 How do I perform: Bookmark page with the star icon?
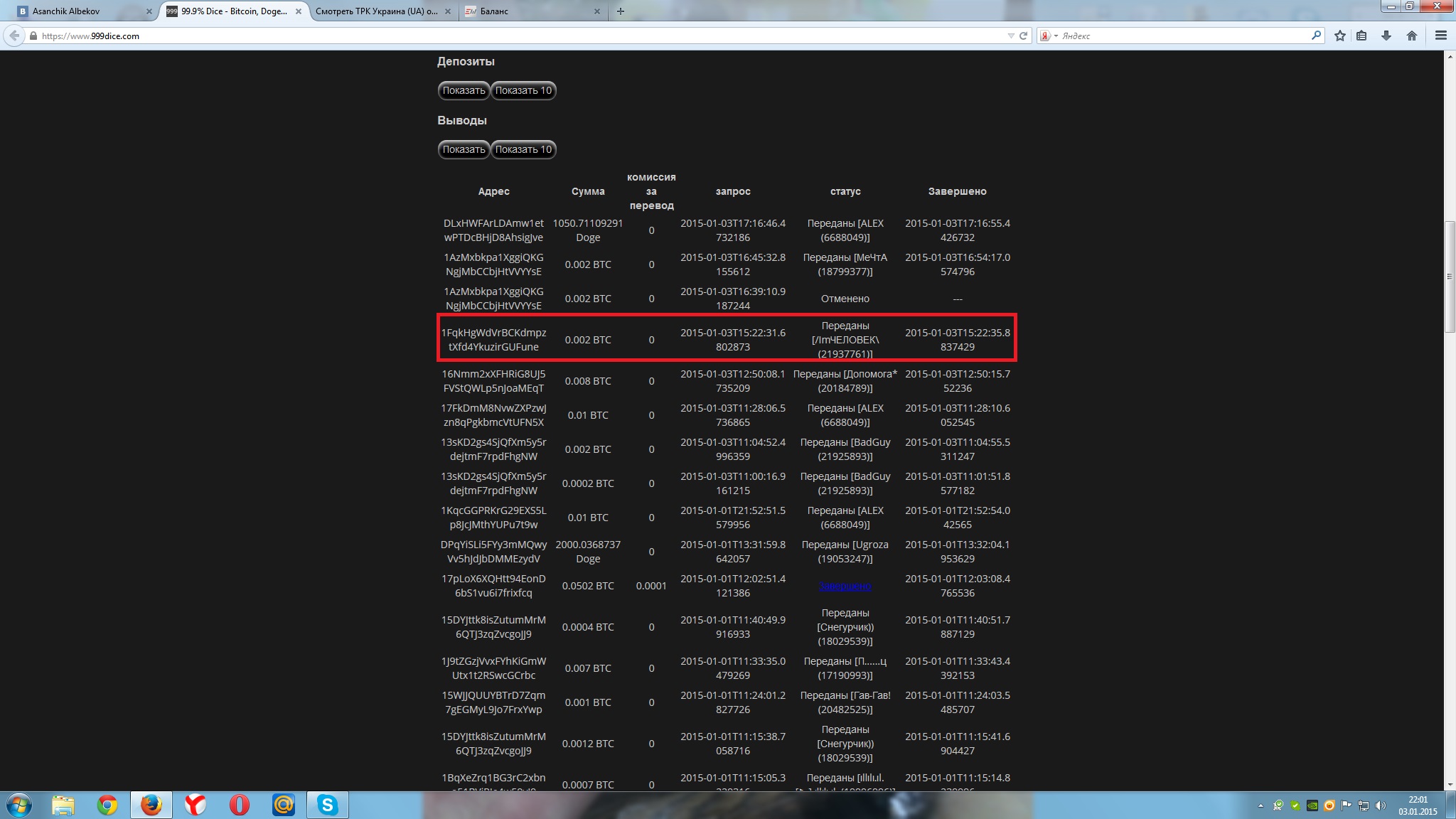coord(1340,36)
